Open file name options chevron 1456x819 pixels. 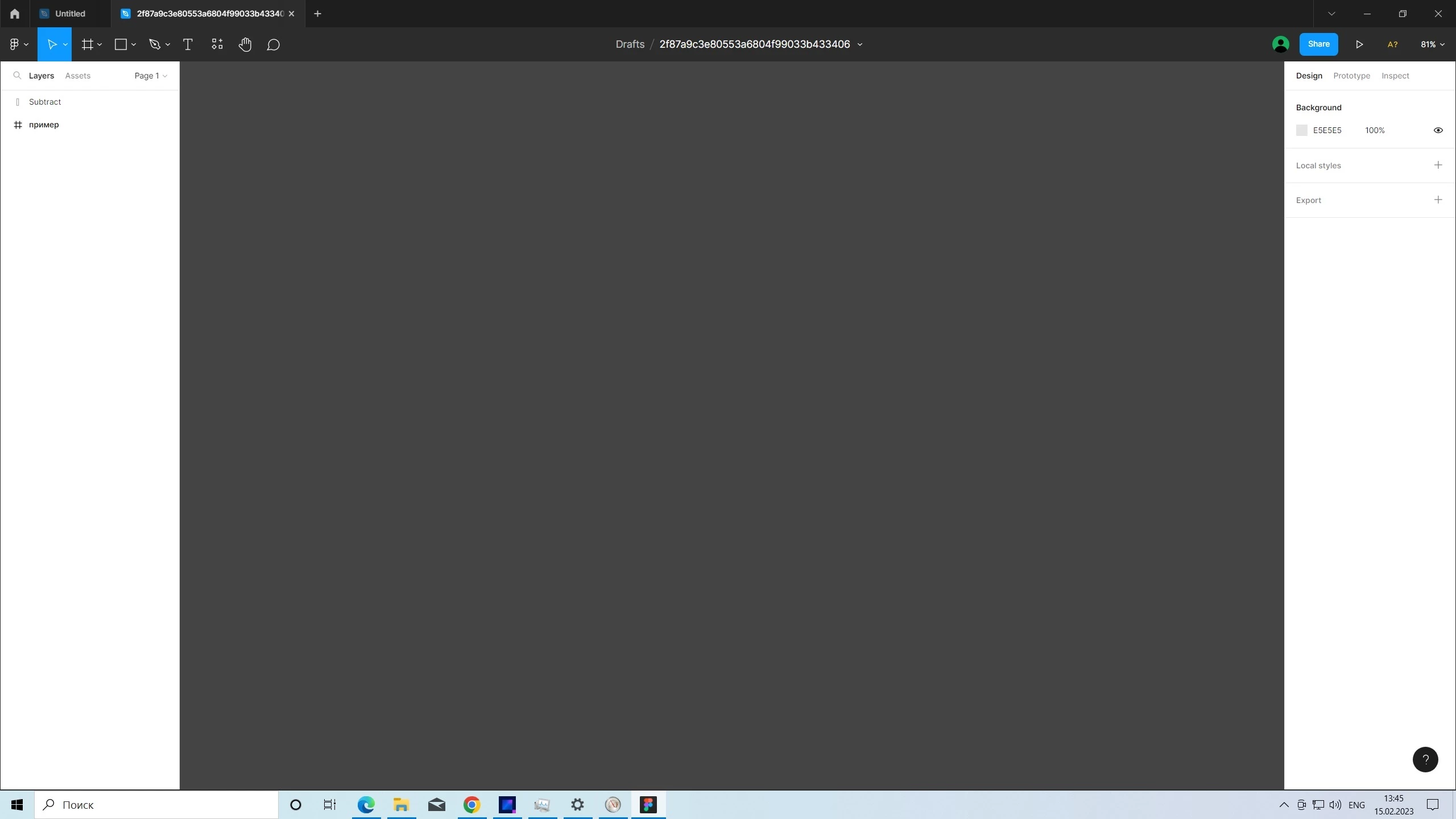pos(860,44)
